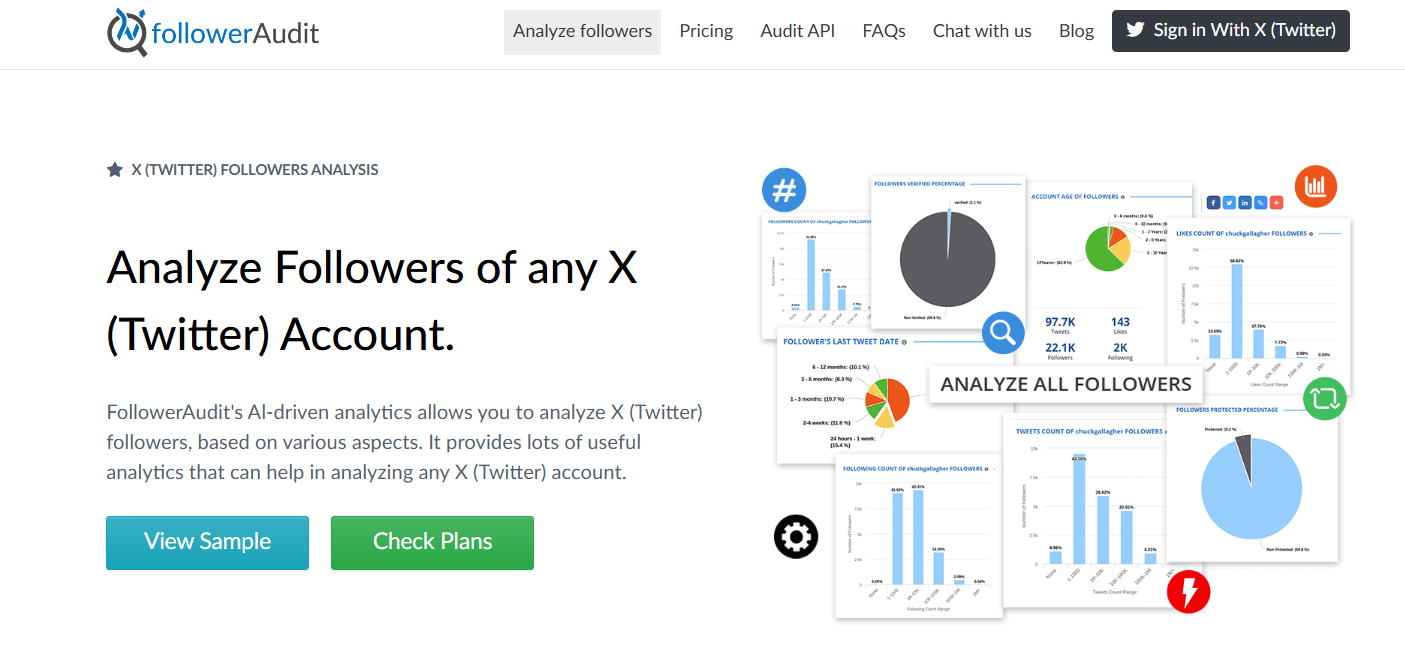
Task: Click the green retweet icon
Action: [1325, 399]
